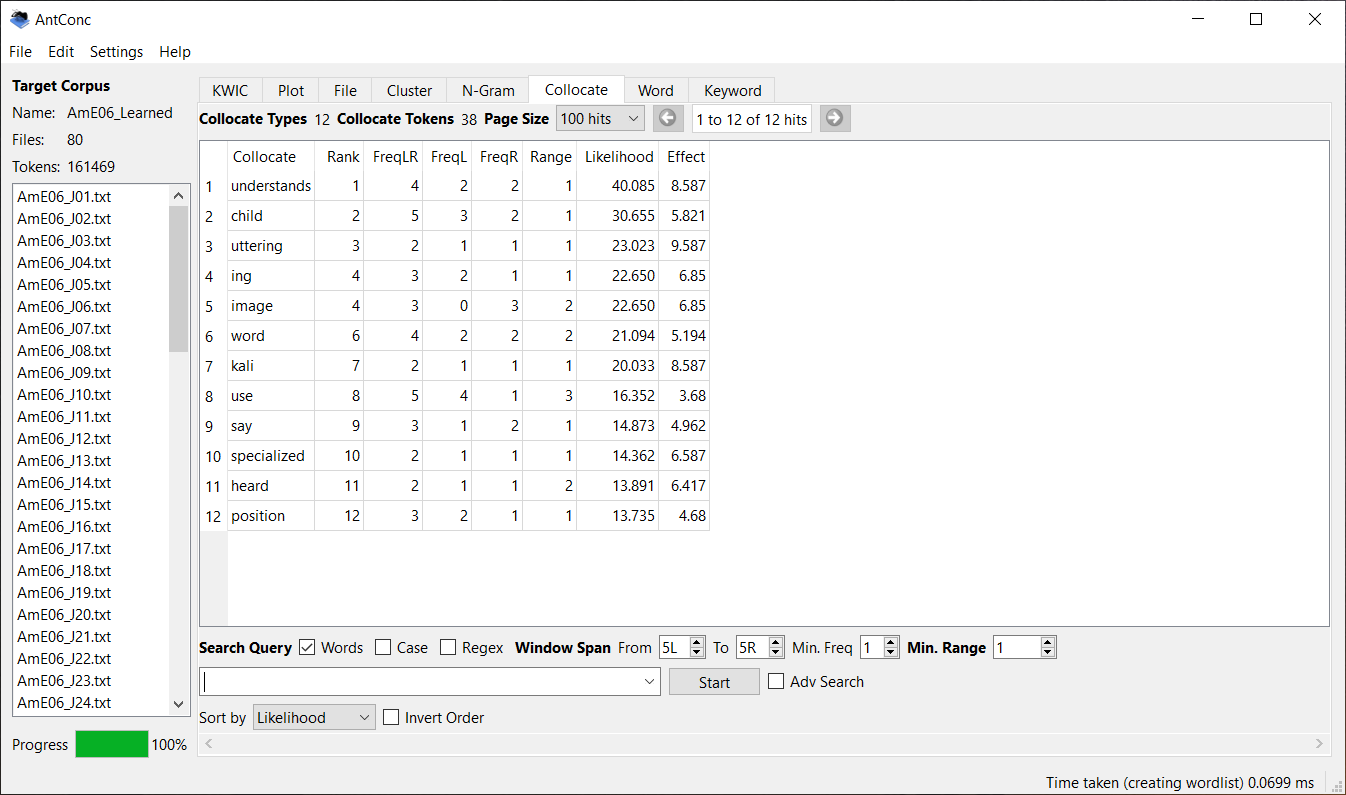
Task: Check the Invert Order option
Action: [x=391, y=718]
